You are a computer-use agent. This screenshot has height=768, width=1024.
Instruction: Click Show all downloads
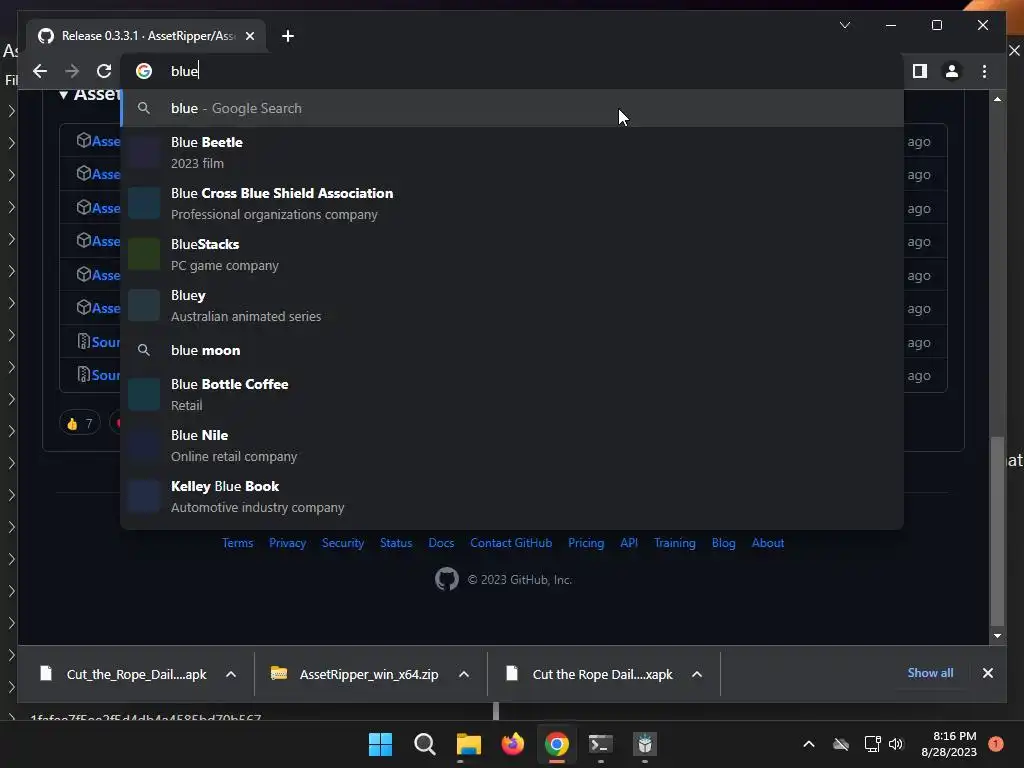point(930,673)
